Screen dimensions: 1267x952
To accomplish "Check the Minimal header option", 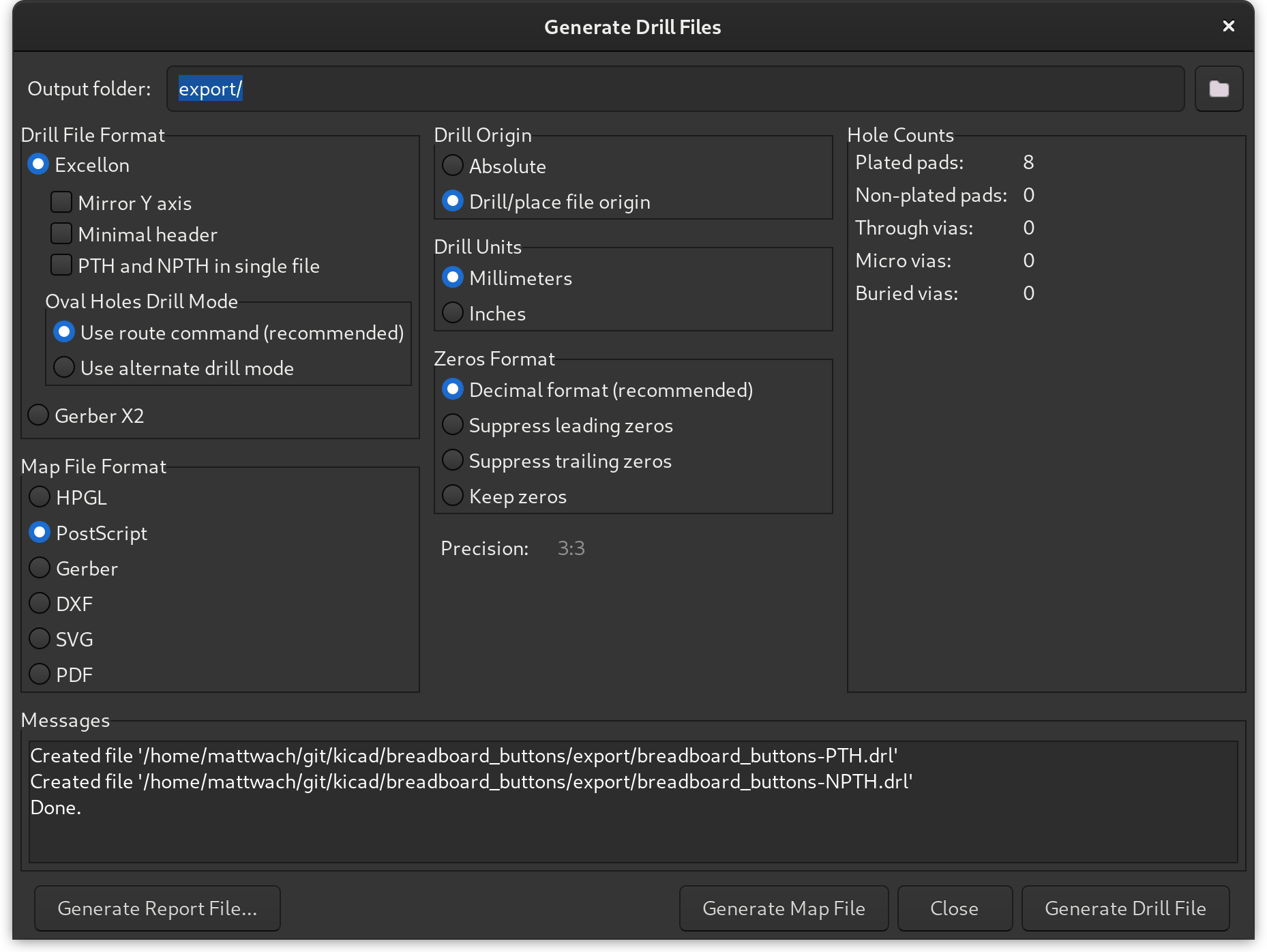I will [61, 234].
